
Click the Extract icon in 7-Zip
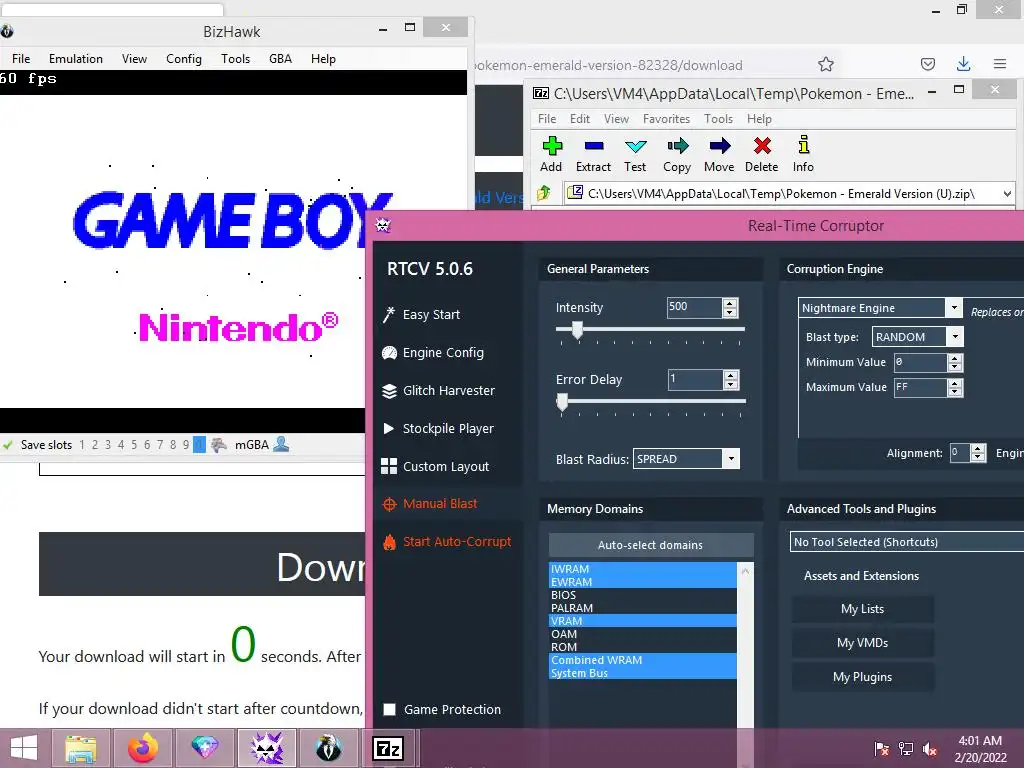pos(594,146)
